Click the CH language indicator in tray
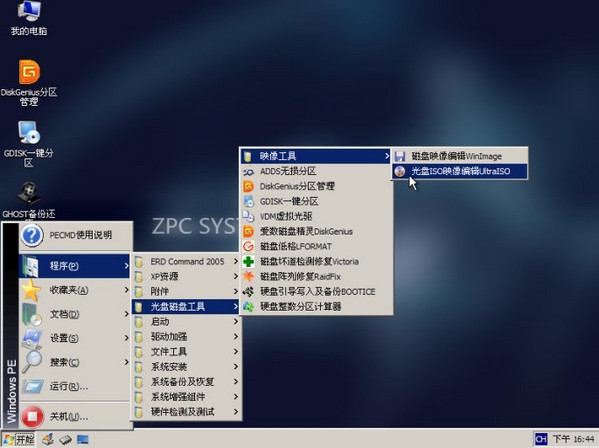The height and width of the screenshot is (448, 599). point(541,439)
